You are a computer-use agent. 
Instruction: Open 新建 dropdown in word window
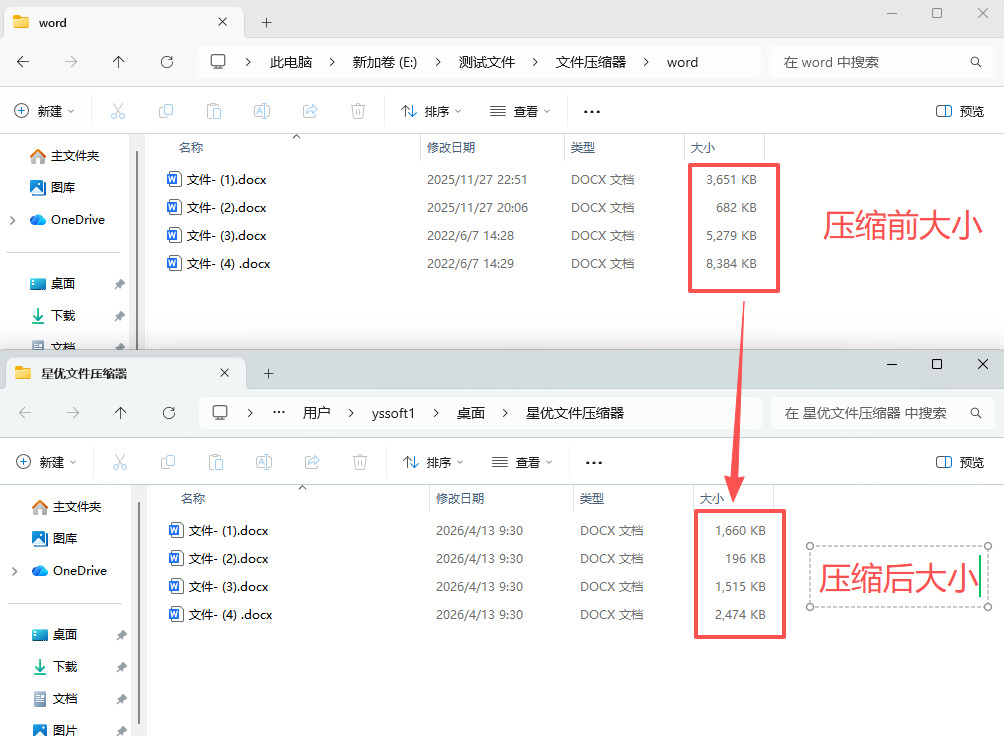pos(44,111)
